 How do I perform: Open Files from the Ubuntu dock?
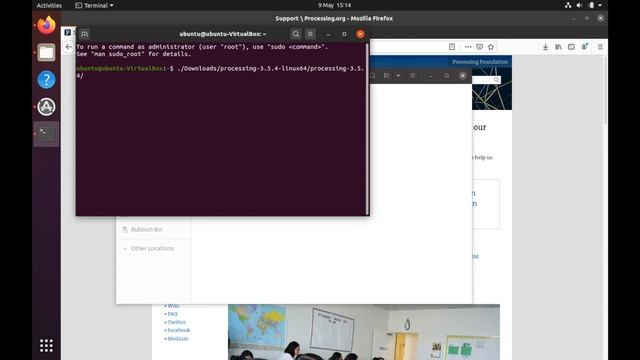point(46,52)
